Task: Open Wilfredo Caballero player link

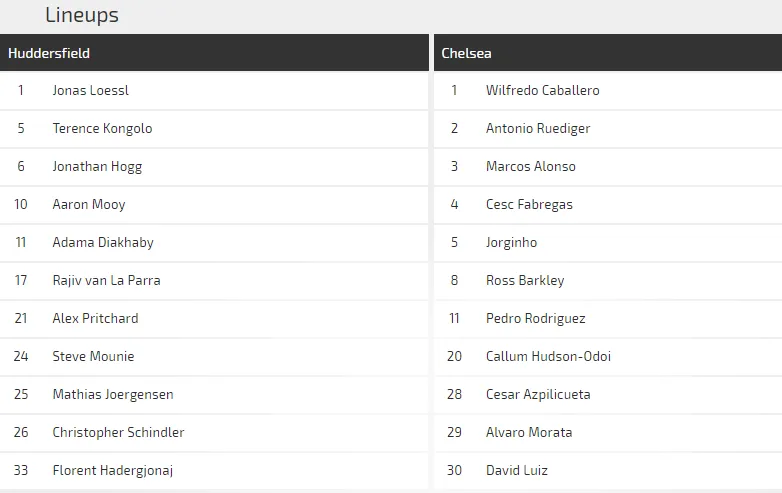Action: (543, 90)
